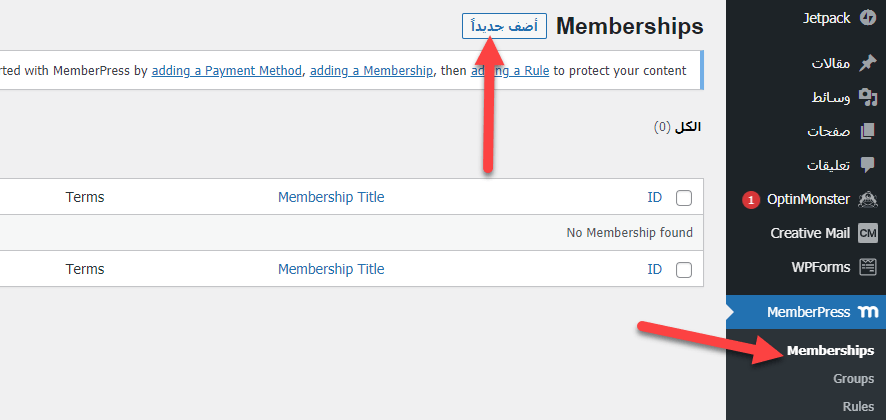Image resolution: width=886 pixels, height=420 pixels.
Task: Open the Groups submenu item
Action: 853,379
